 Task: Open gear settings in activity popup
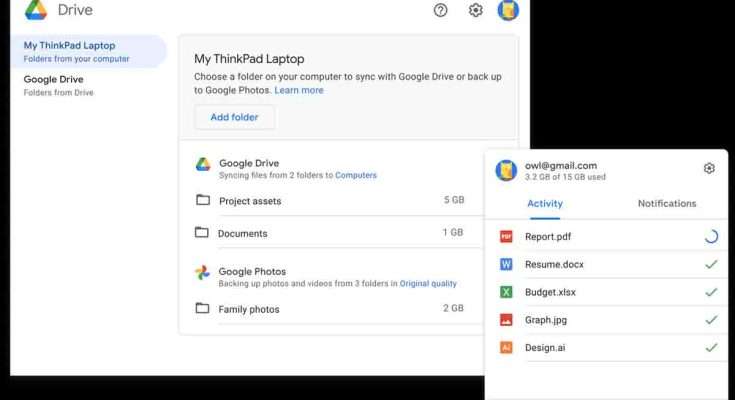click(709, 168)
